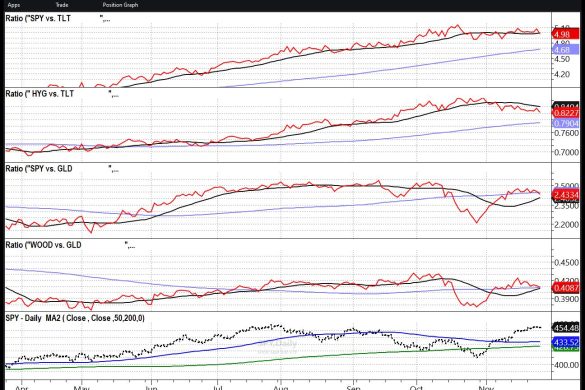Open the Position Graph menu
This screenshot has height=390, width=585.
coord(120,5)
